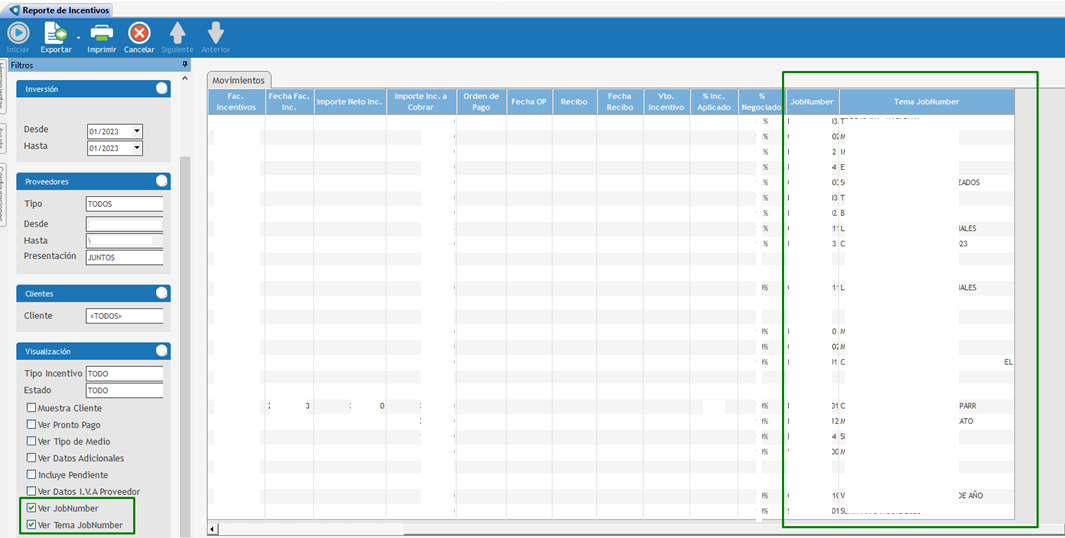The image size is (1065, 538).
Task: Enable Ver Datos I.V.A Proveedor checkbox
Action: pos(31,491)
